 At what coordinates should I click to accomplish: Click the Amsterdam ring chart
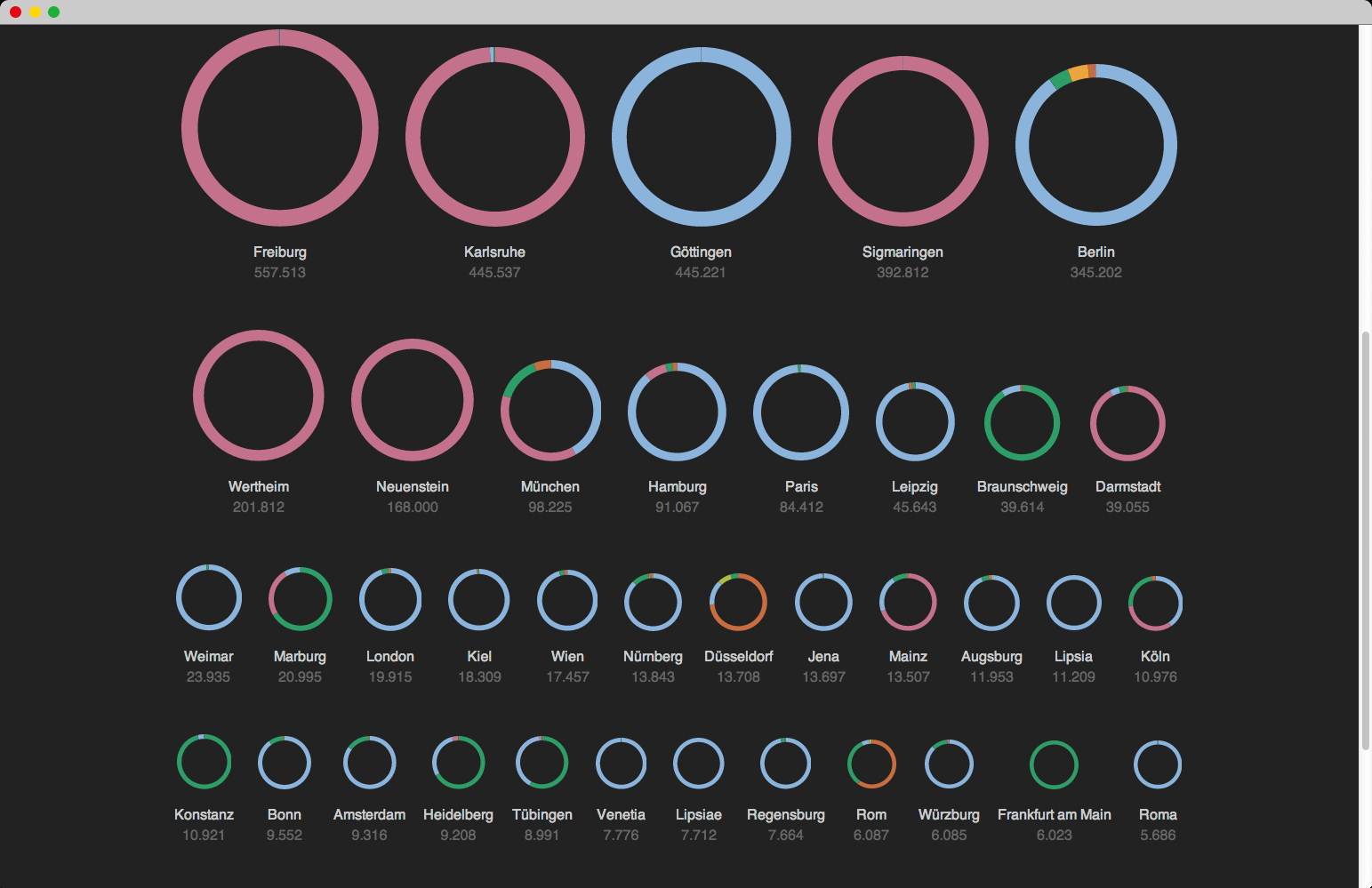[x=370, y=763]
